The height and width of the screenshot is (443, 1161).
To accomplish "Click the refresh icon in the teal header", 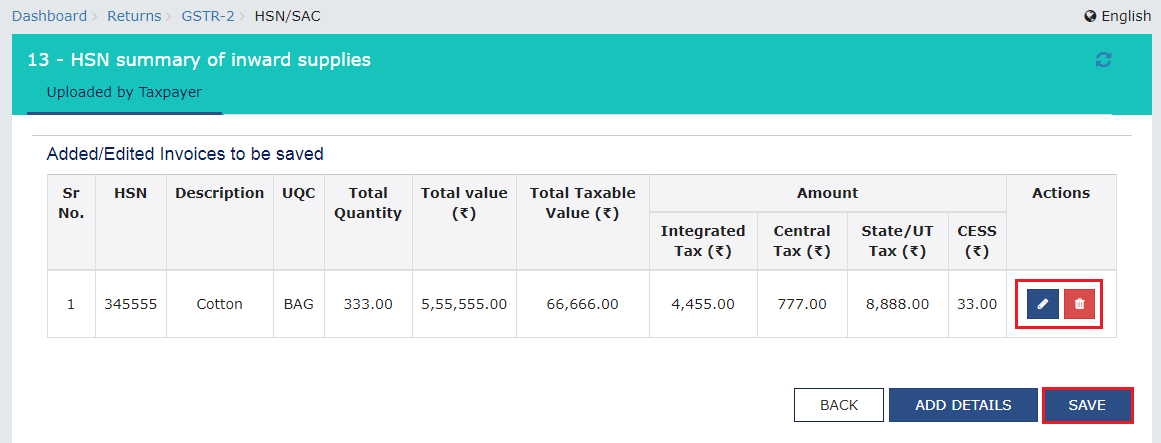I will pyautogui.click(x=1103, y=60).
